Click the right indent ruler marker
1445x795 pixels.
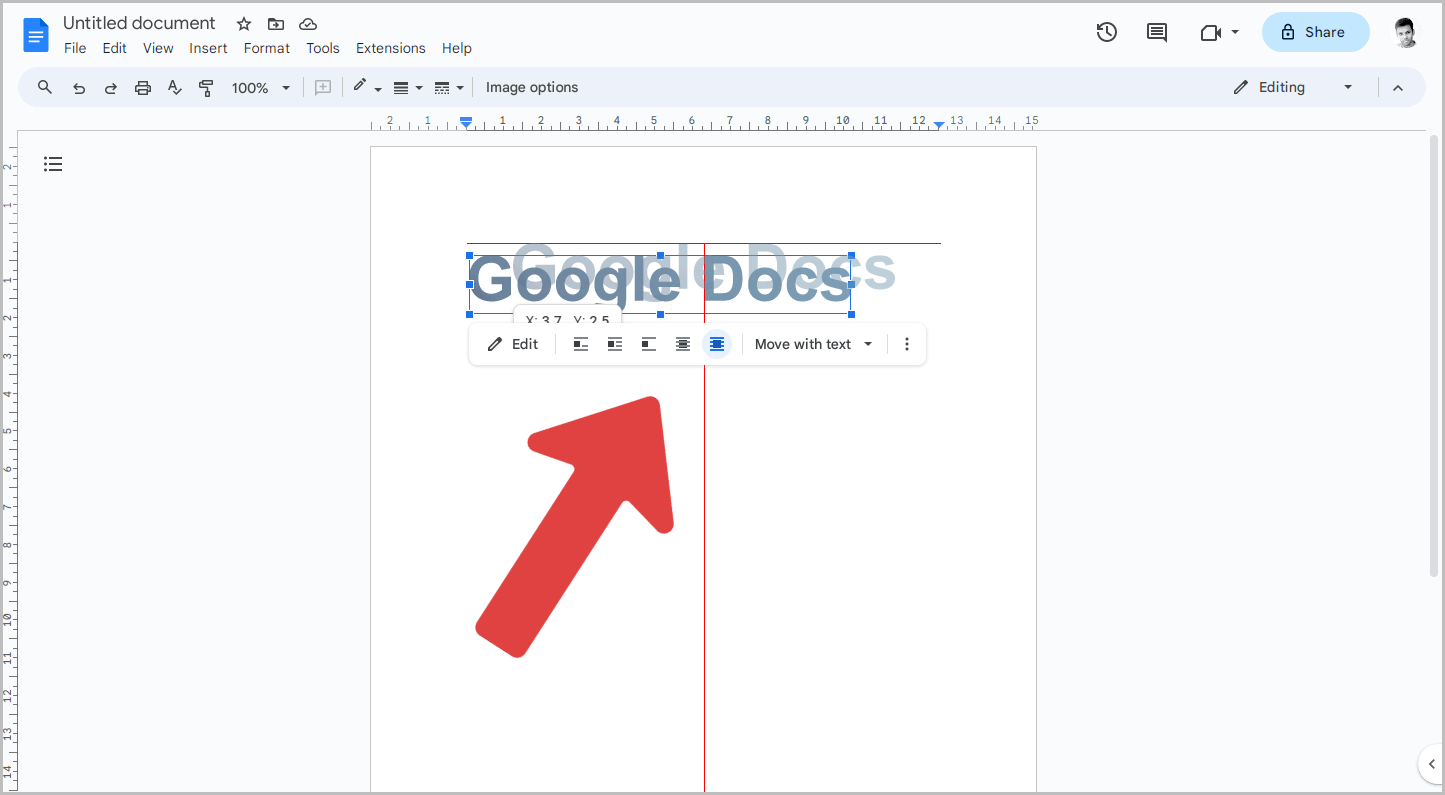tap(939, 124)
